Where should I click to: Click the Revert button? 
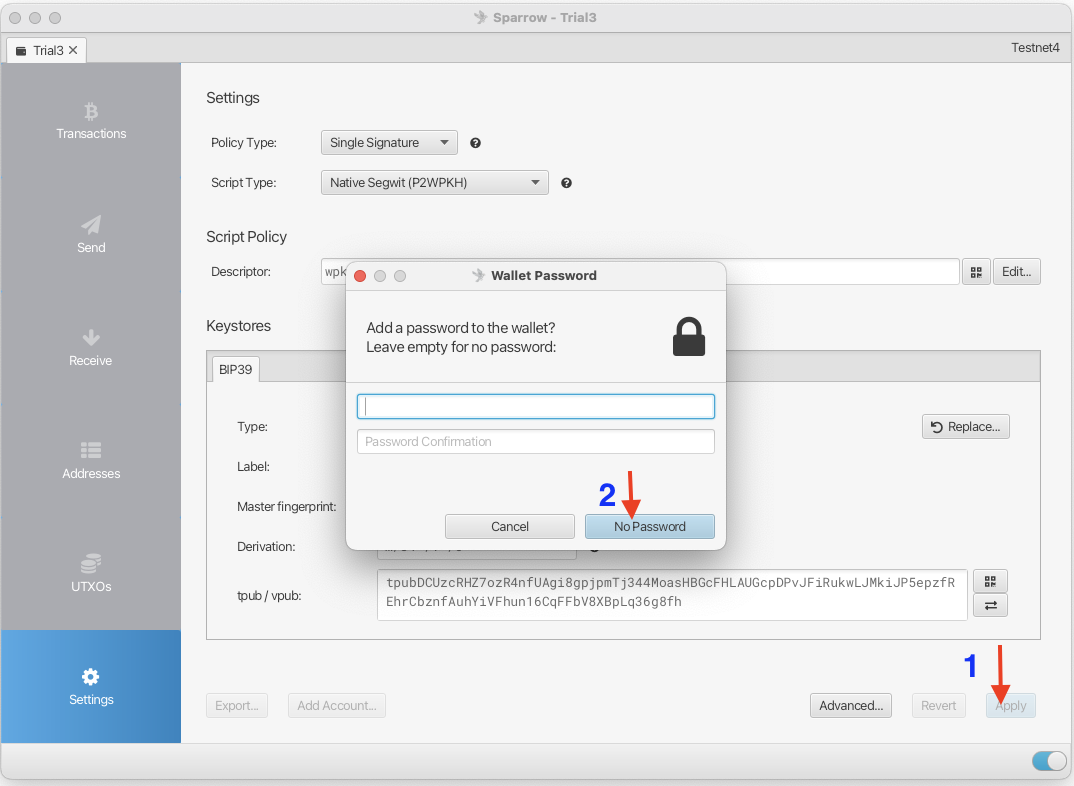point(938,705)
